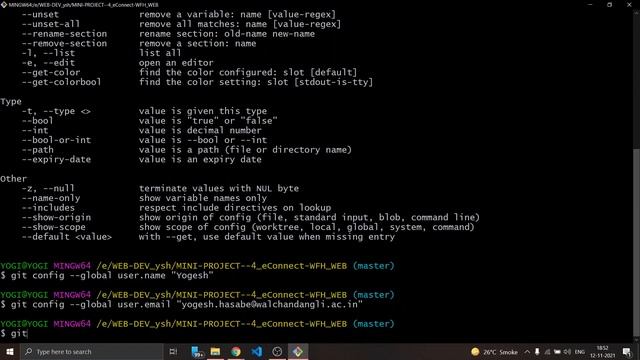Click the '-t, --type <>' option text
The height and width of the screenshot is (360, 640).
[56, 111]
